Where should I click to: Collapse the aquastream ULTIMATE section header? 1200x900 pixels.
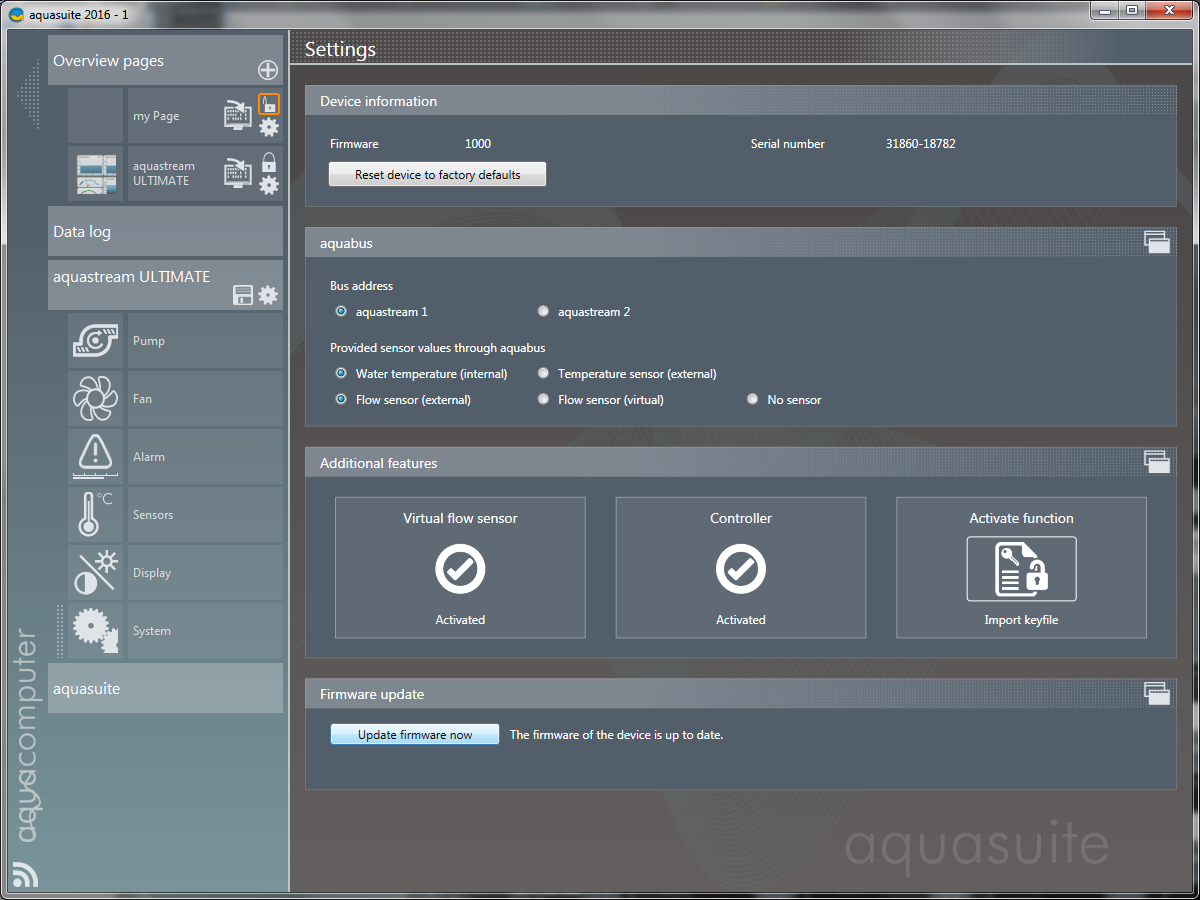(x=166, y=285)
